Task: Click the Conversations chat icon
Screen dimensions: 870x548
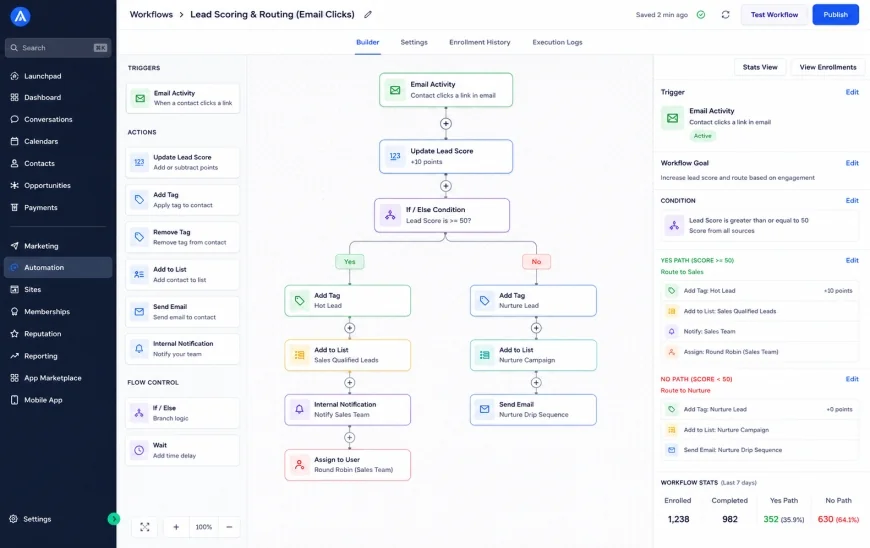Action: coord(14,119)
